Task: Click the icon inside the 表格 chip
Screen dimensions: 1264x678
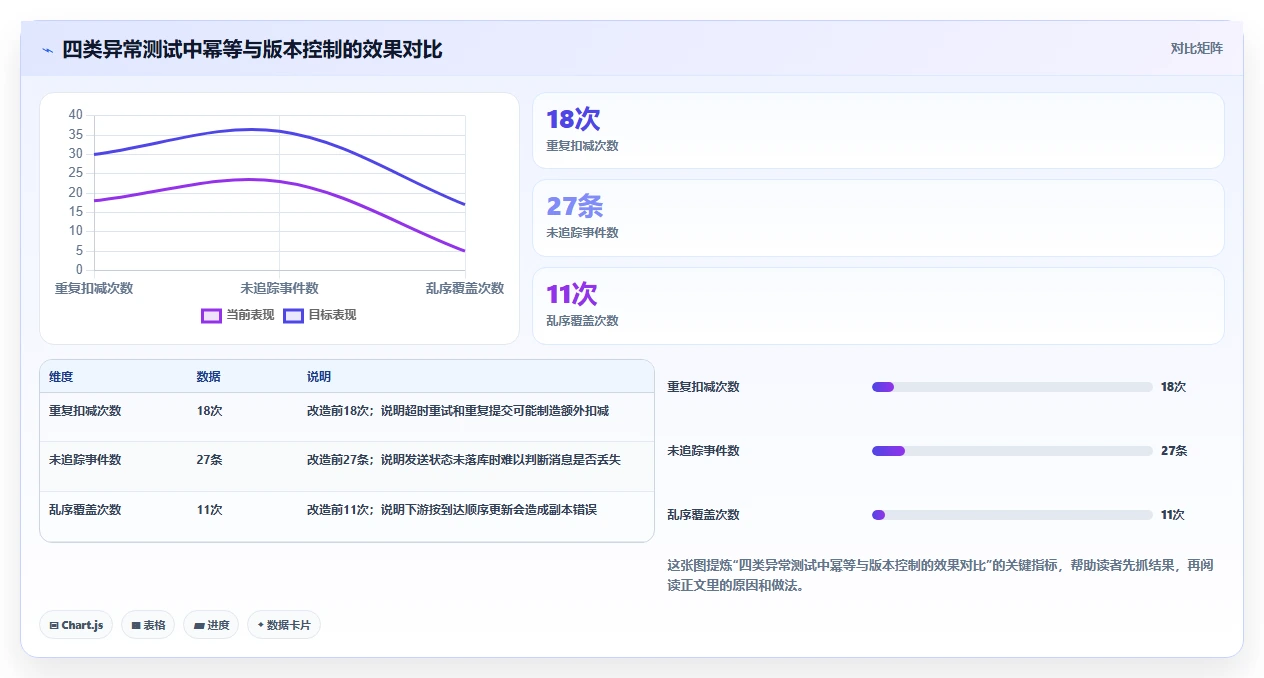Action: 136,626
